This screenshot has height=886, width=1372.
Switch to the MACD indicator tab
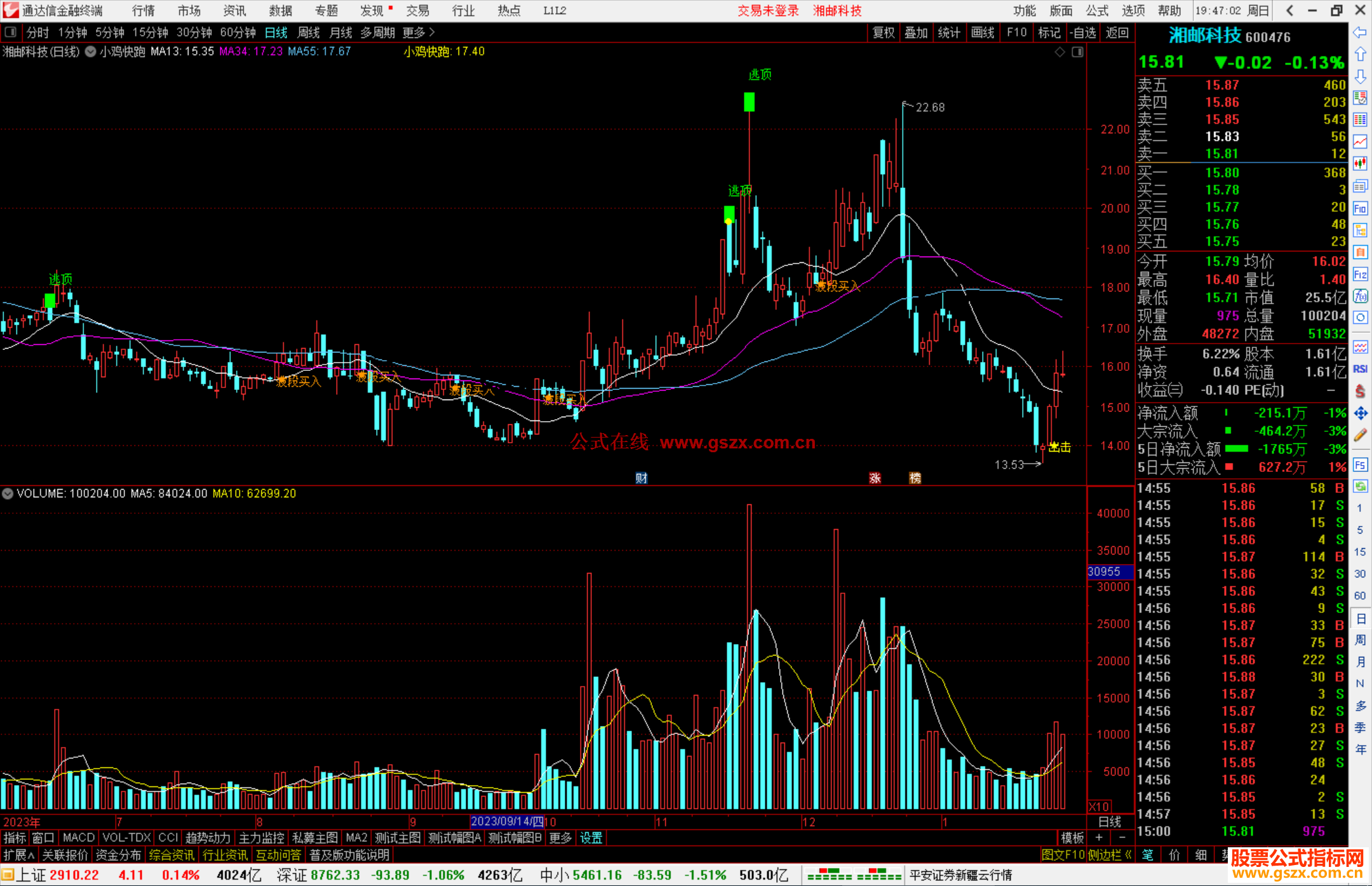[x=78, y=838]
